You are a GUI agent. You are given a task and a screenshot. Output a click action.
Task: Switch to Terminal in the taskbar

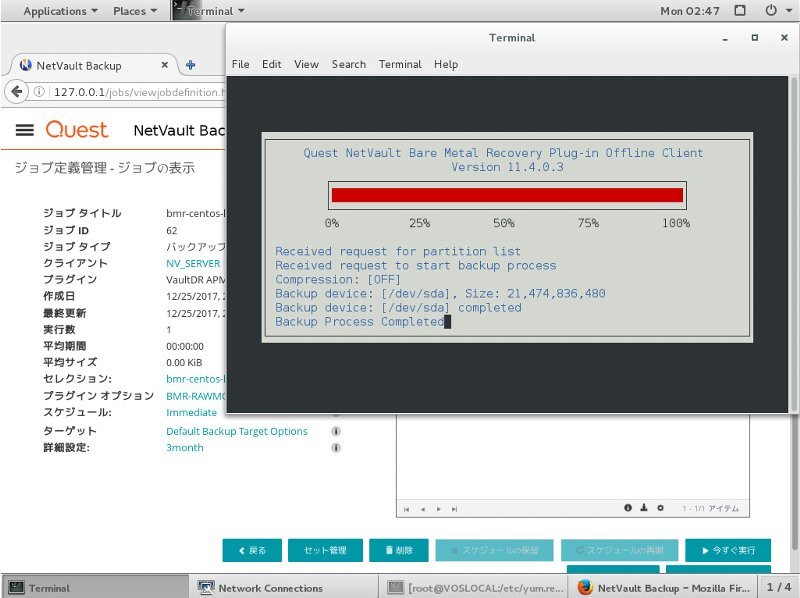click(x=95, y=588)
